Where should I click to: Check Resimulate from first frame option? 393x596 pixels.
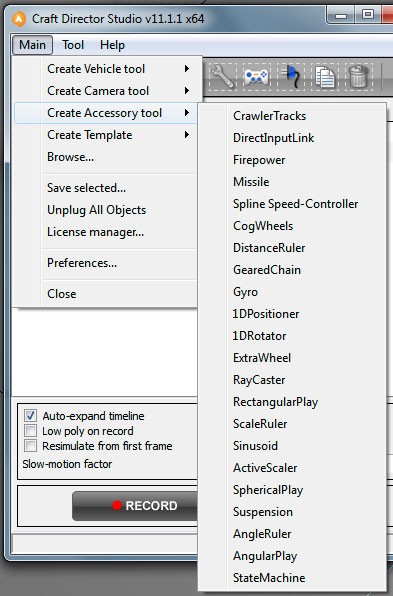30,445
